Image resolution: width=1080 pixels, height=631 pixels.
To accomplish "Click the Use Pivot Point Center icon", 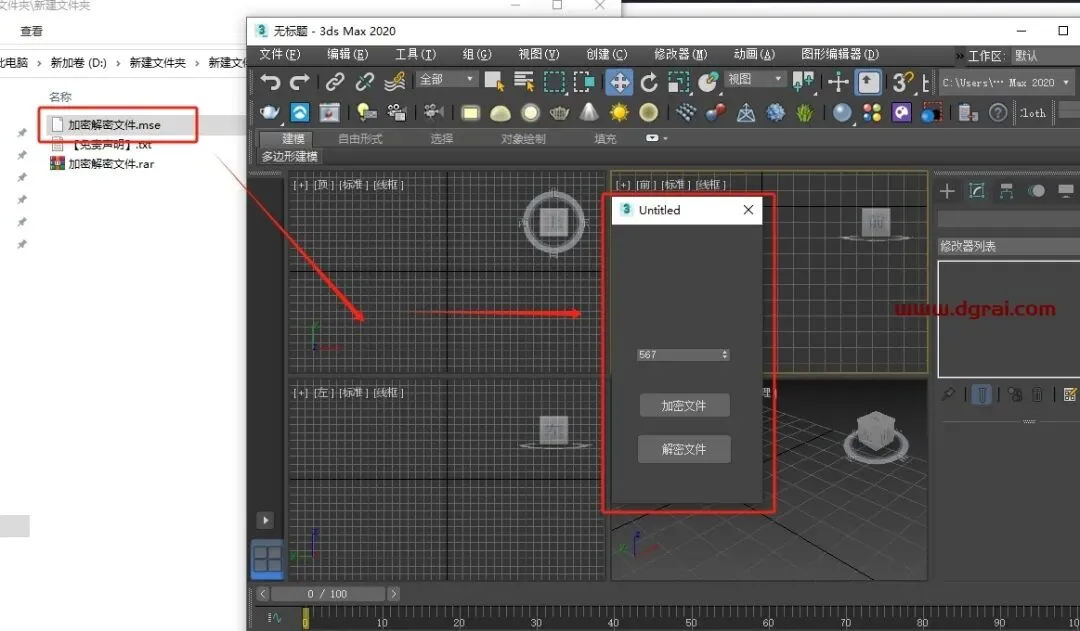I will (803, 82).
